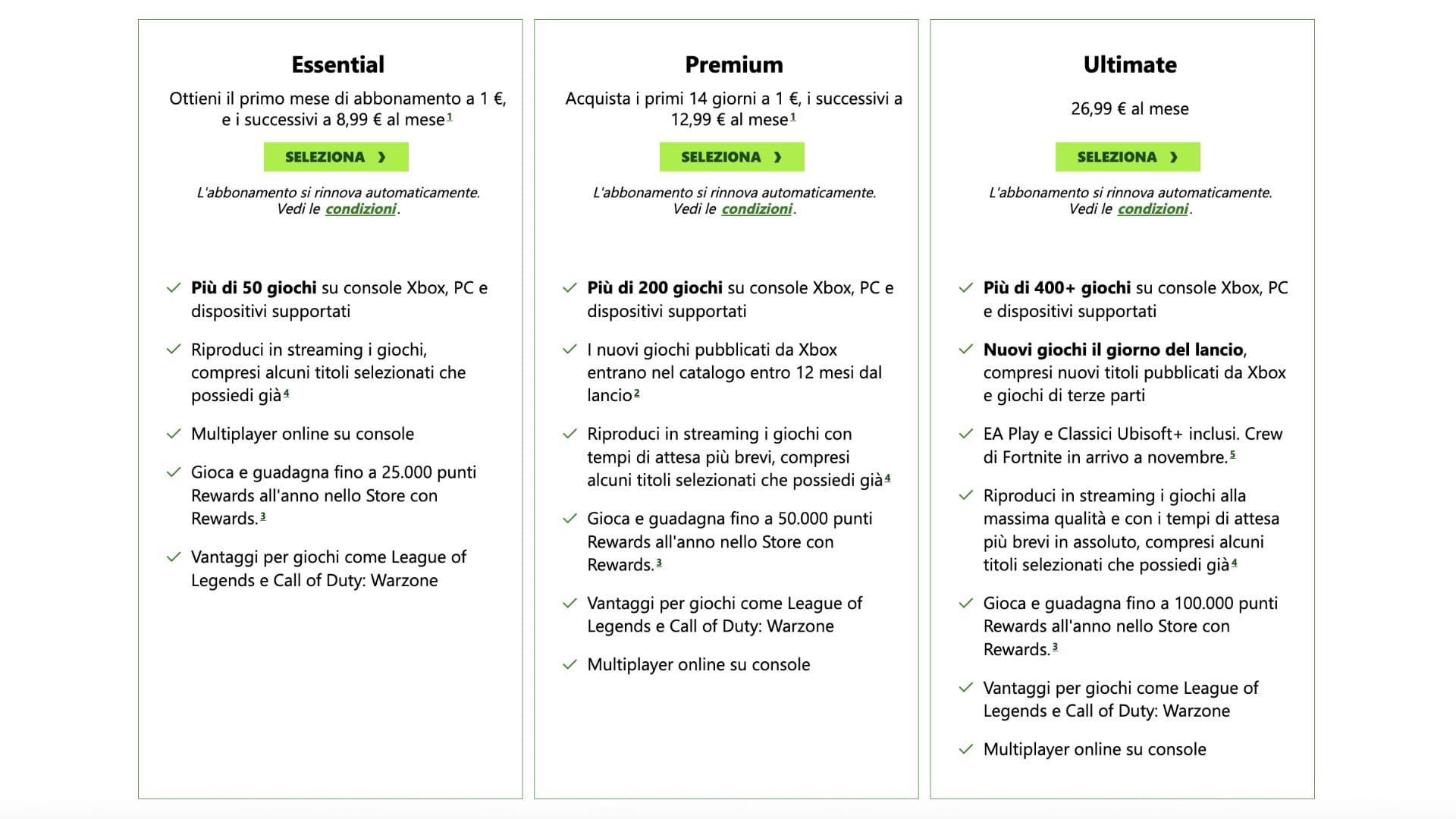The width and height of the screenshot is (1456, 819).
Task: Click footnote 1 beside Premium's 12,99 € price
Action: click(793, 117)
